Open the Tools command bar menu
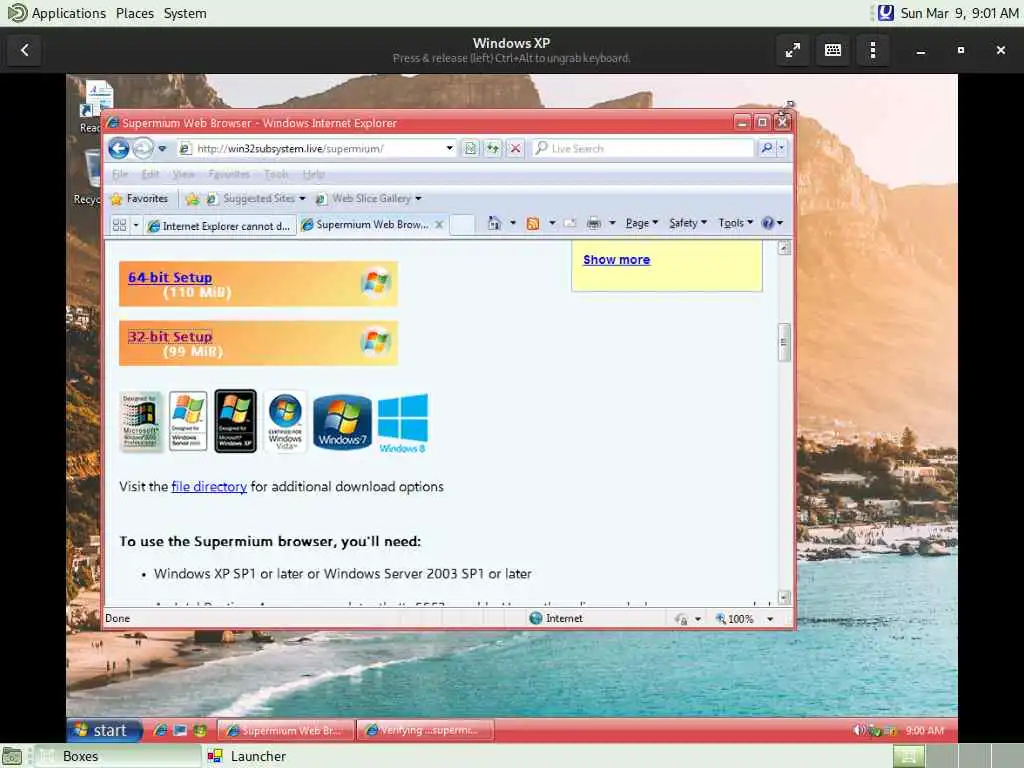This screenshot has width=1024, height=768. pyautogui.click(x=736, y=223)
